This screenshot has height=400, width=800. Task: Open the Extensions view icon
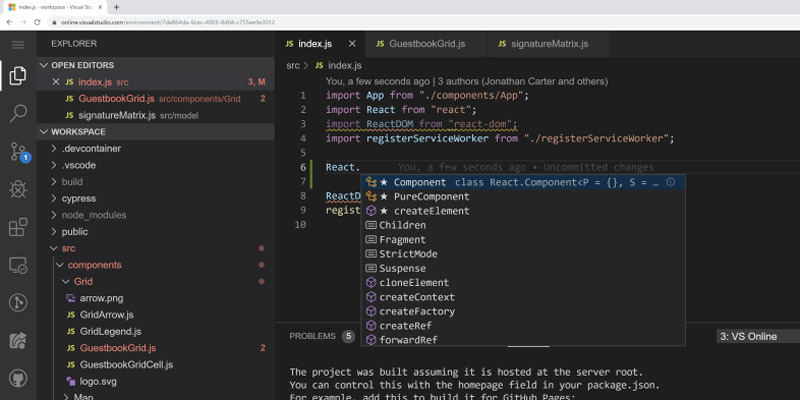[x=18, y=227]
